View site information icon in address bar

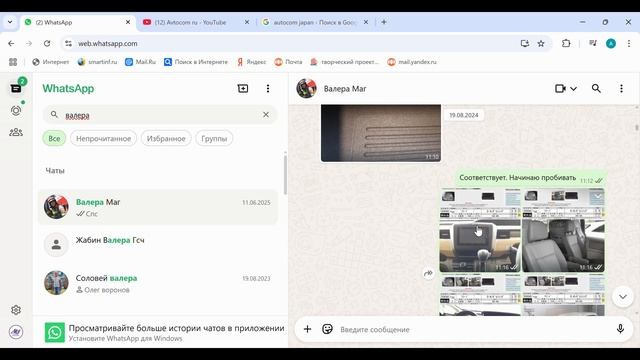(68, 43)
